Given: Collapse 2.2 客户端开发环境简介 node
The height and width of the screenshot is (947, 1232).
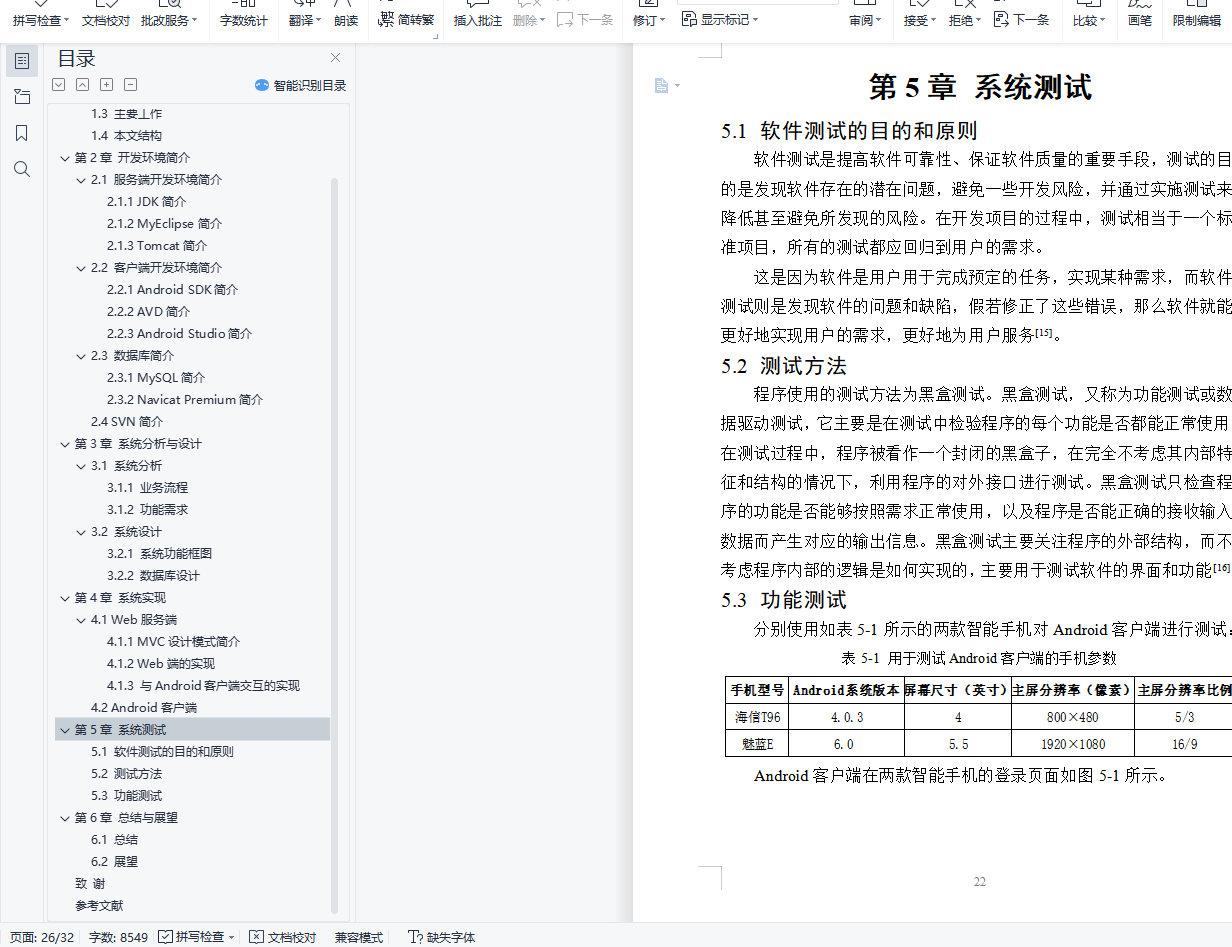Looking at the screenshot, I should click(x=81, y=268).
